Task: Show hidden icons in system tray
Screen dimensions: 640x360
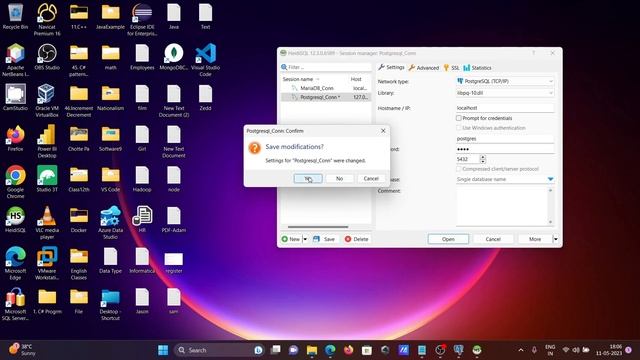Action: (x=521, y=350)
